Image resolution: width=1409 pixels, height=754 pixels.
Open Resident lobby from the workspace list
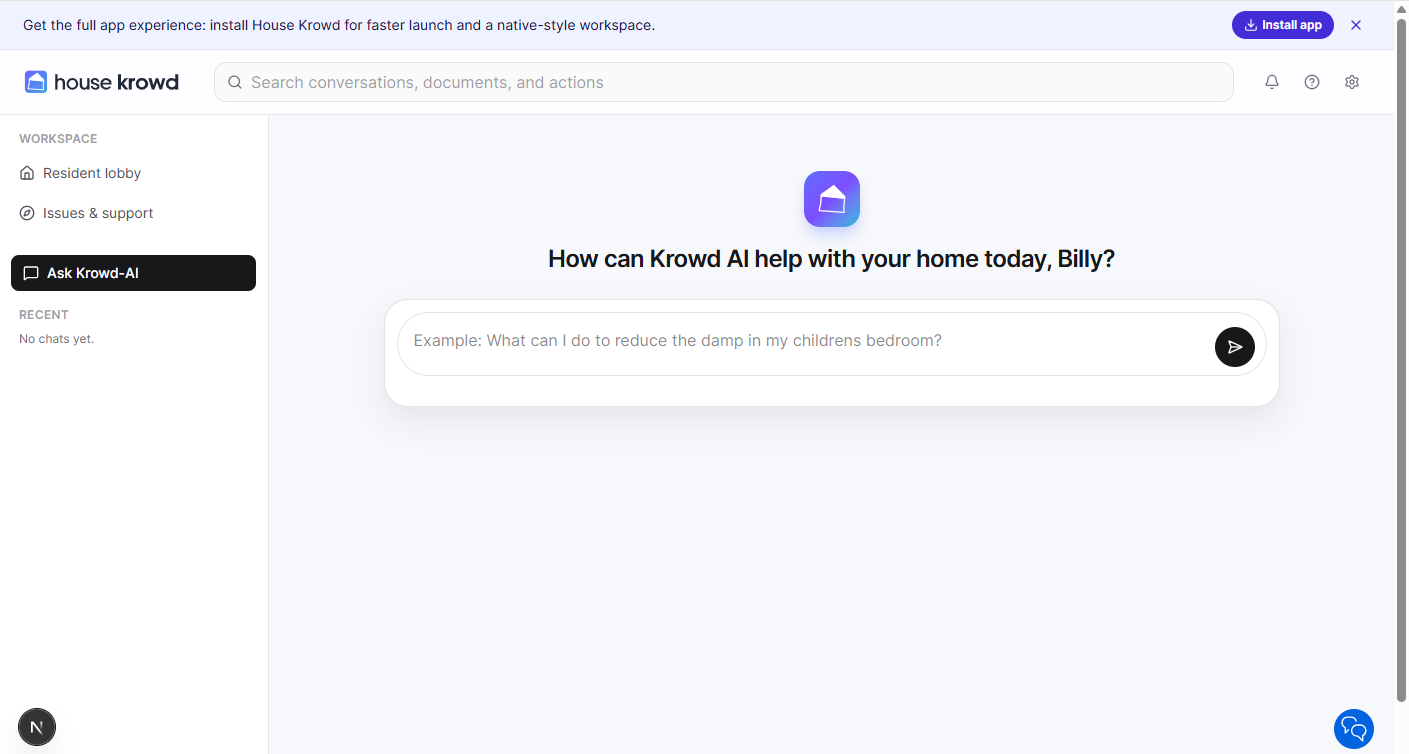pyautogui.click(x=90, y=172)
